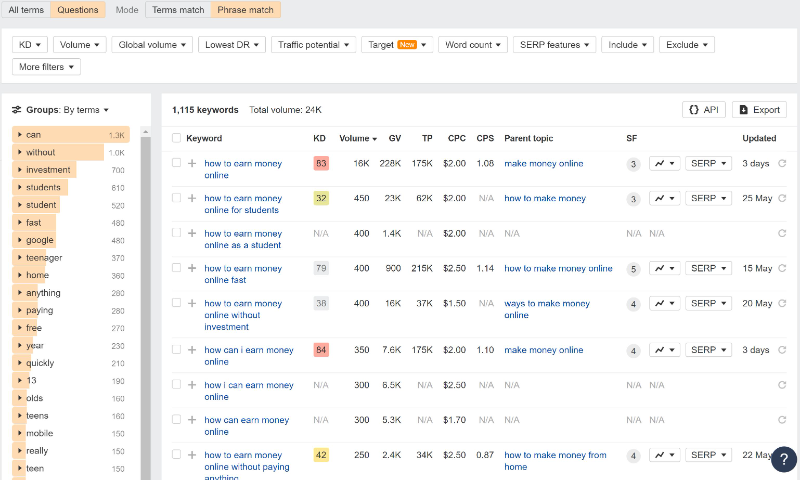800x480 pixels.
Task: Tick the select-all checkbox in Keyword header
Action: click(177, 138)
